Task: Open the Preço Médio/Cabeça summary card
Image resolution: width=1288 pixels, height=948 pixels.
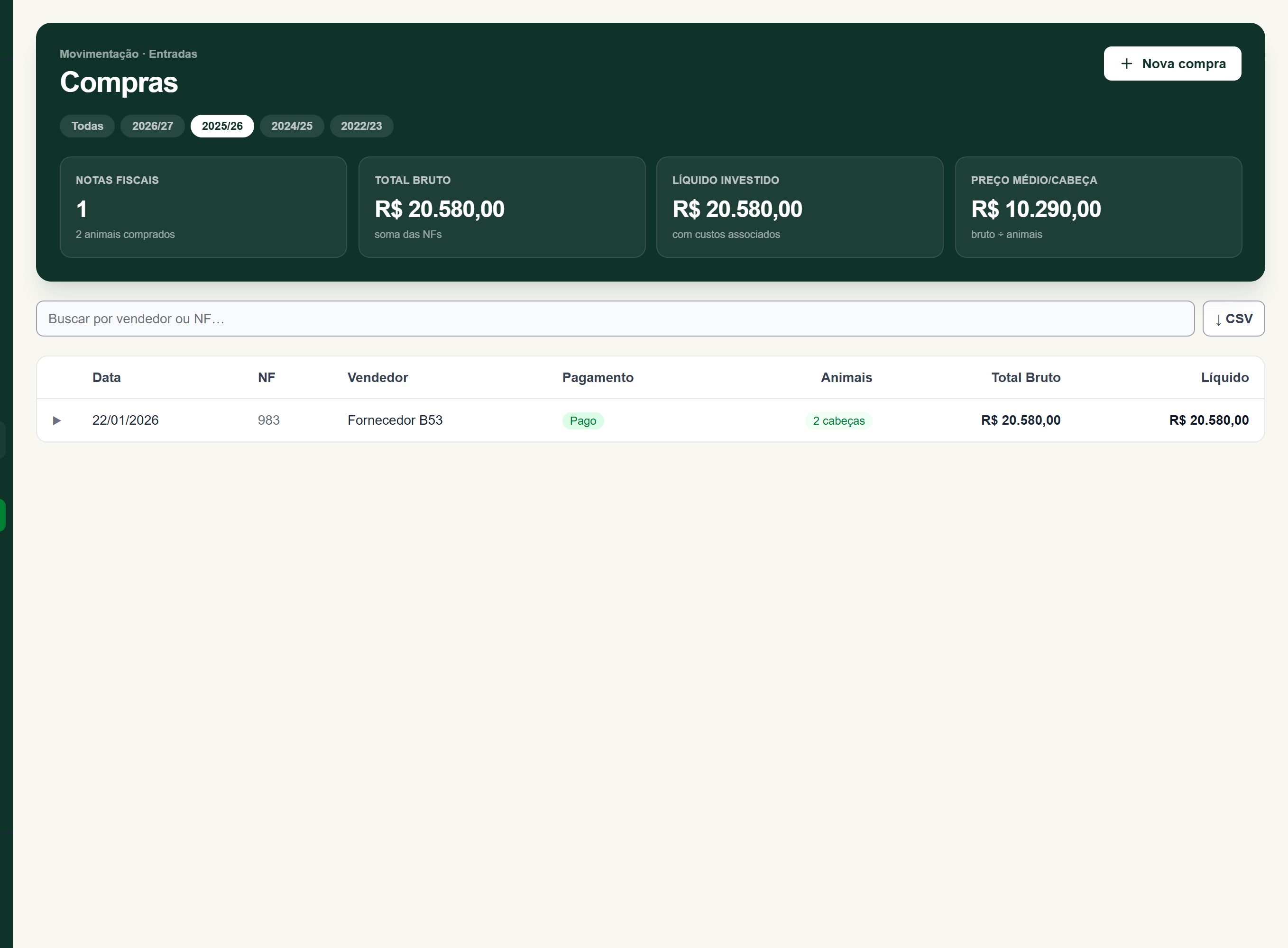Action: coord(1098,207)
